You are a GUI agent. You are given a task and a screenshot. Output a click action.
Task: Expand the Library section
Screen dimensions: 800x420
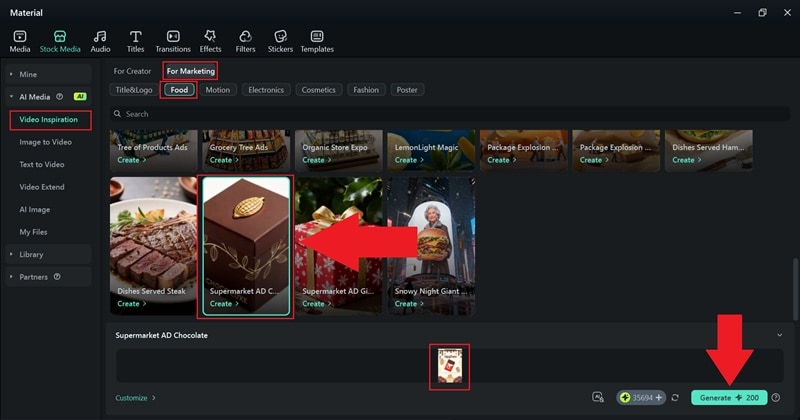click(11, 254)
